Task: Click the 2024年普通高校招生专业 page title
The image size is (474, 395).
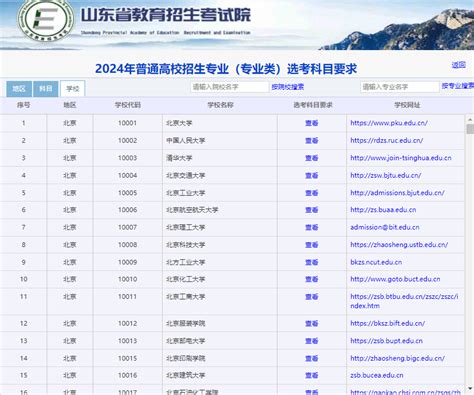Action: [226, 69]
